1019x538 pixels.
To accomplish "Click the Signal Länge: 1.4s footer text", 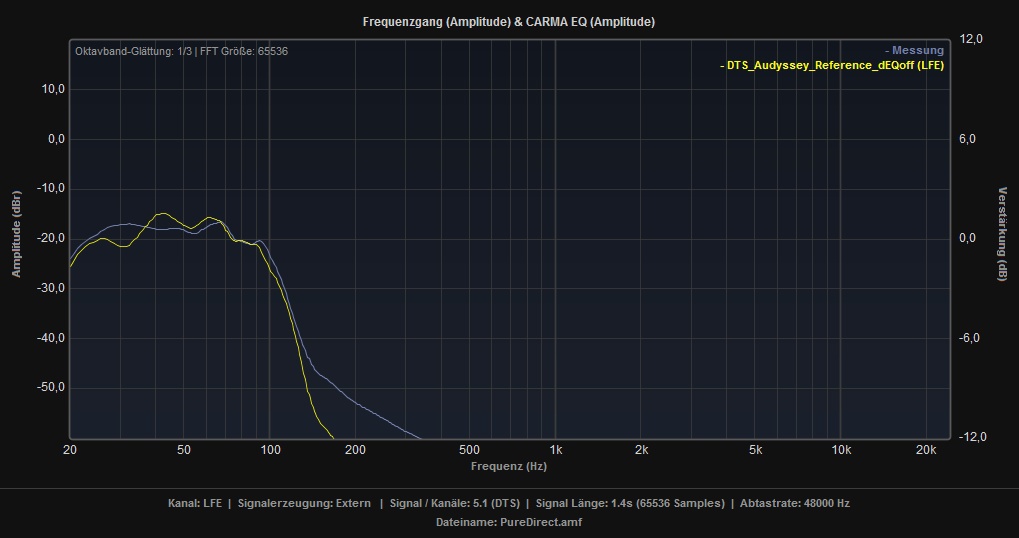I will coord(630,503).
